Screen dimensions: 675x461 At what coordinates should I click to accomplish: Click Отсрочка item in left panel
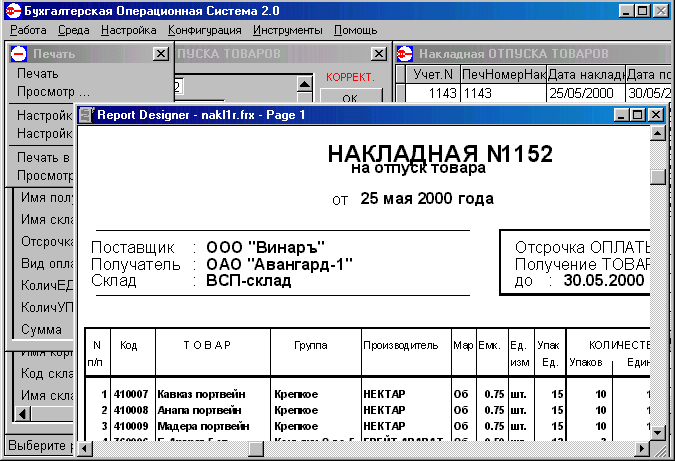point(47,241)
